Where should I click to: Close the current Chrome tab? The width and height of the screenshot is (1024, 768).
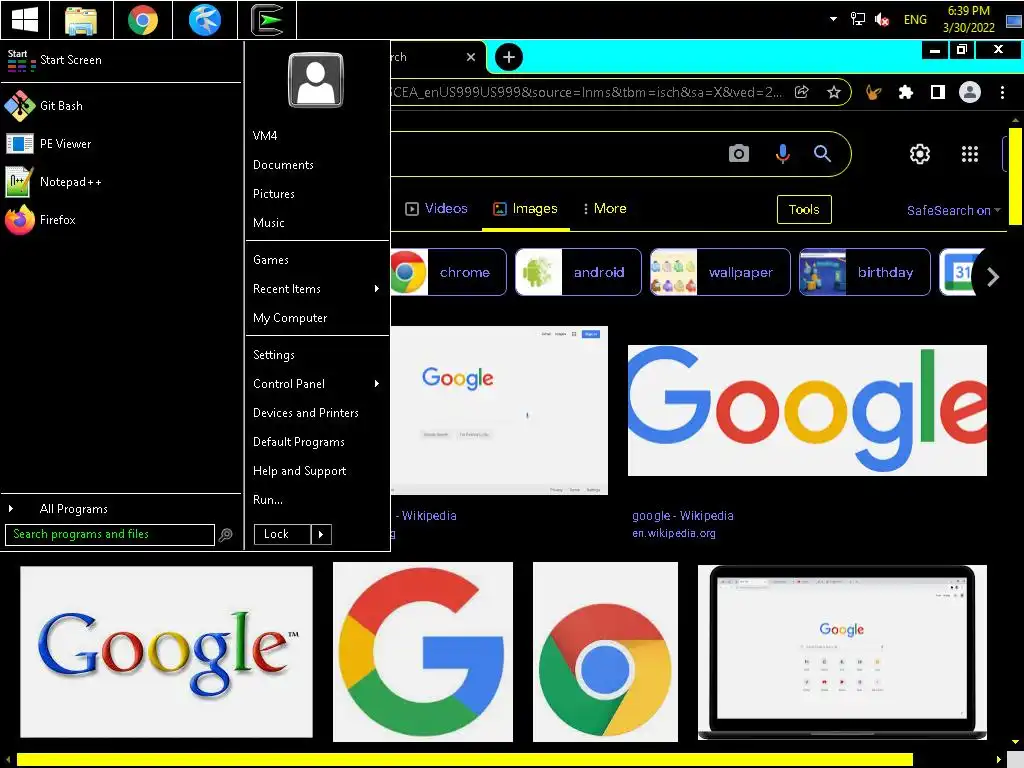[x=471, y=57]
